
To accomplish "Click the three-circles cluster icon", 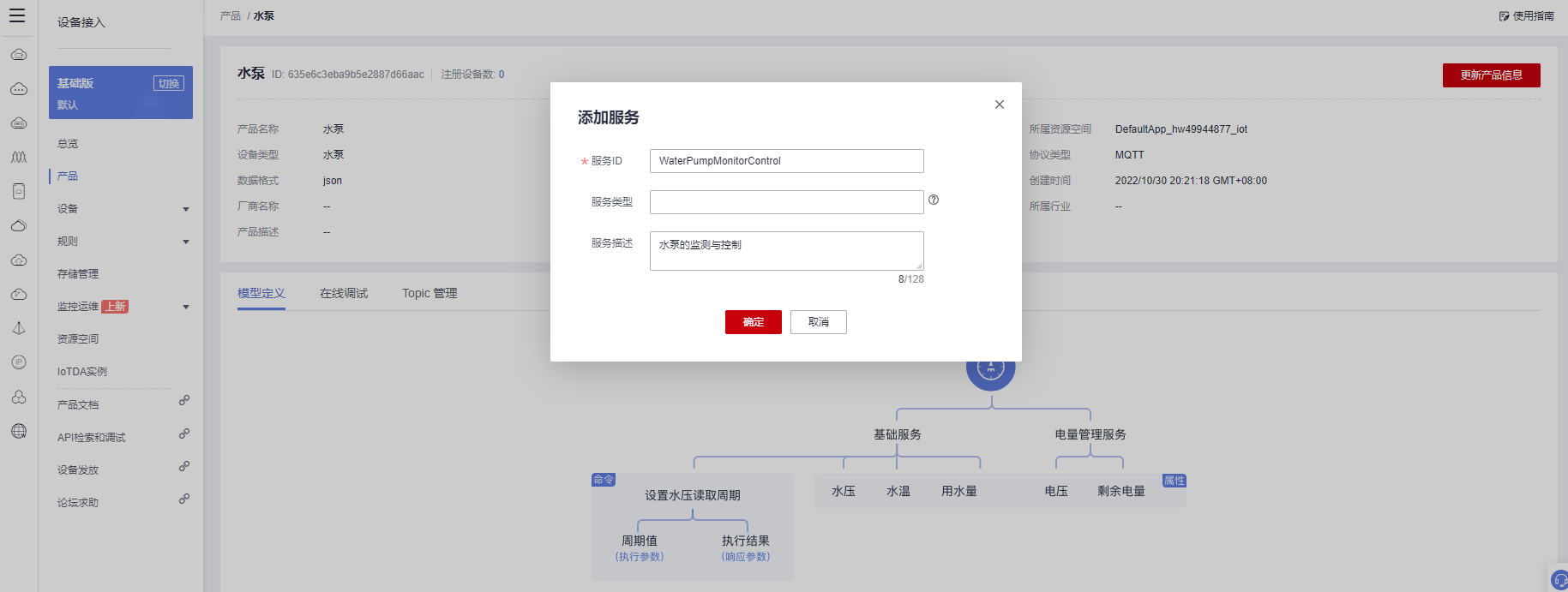I will [19, 397].
